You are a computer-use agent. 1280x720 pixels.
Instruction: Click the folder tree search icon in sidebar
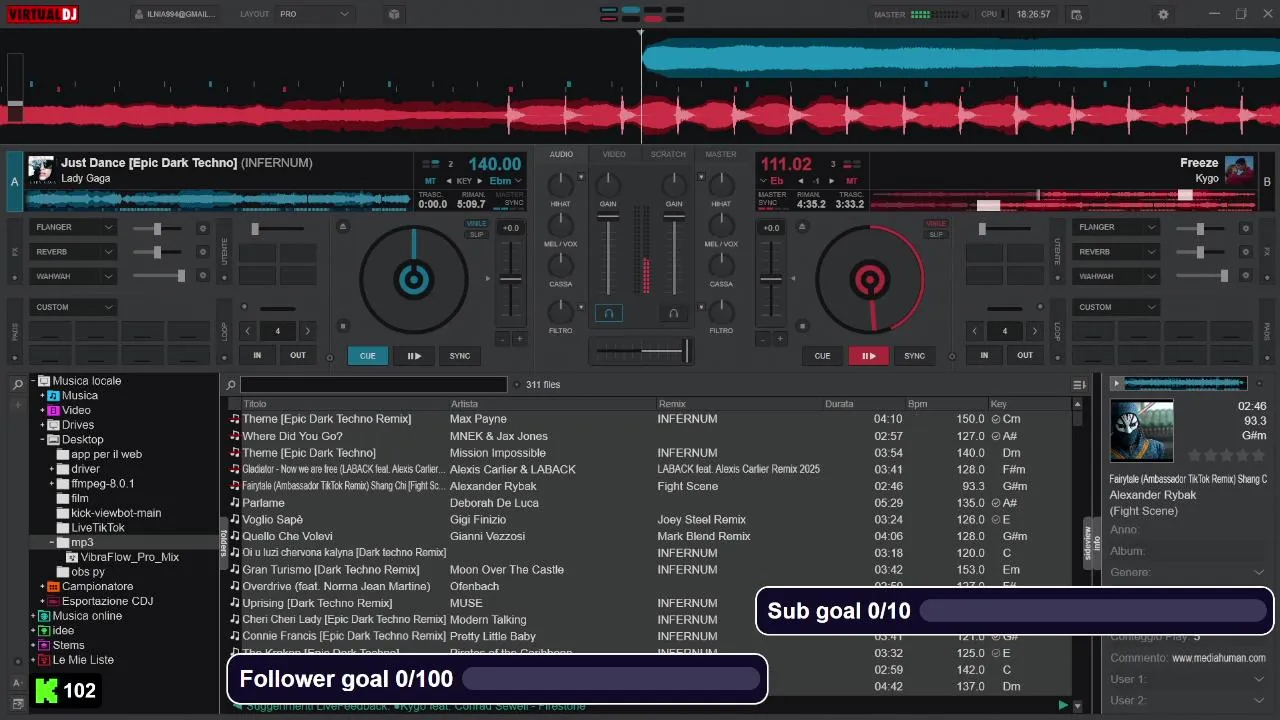point(17,385)
